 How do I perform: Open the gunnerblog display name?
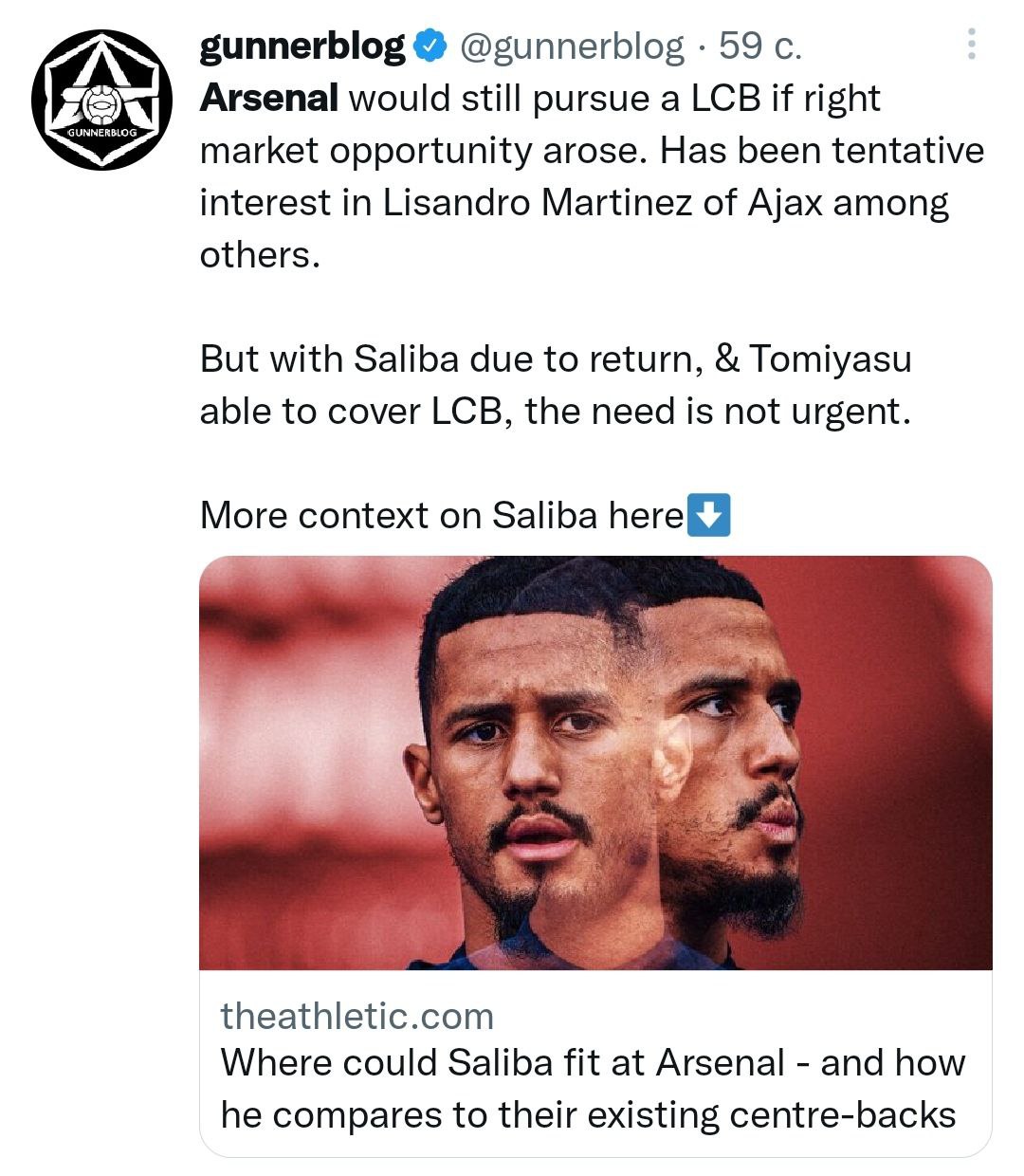click(x=302, y=46)
